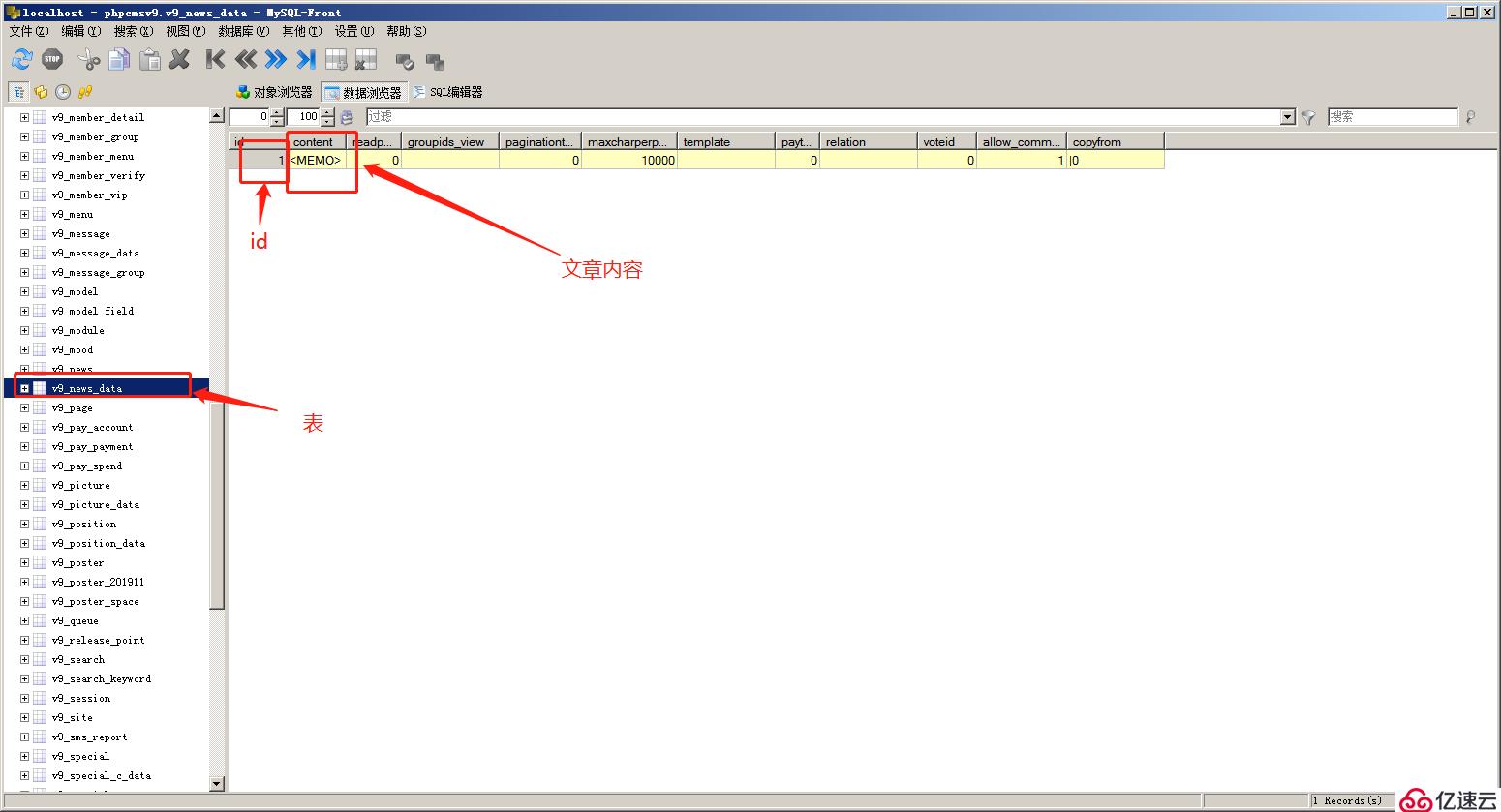Jump to the last record

[306, 60]
